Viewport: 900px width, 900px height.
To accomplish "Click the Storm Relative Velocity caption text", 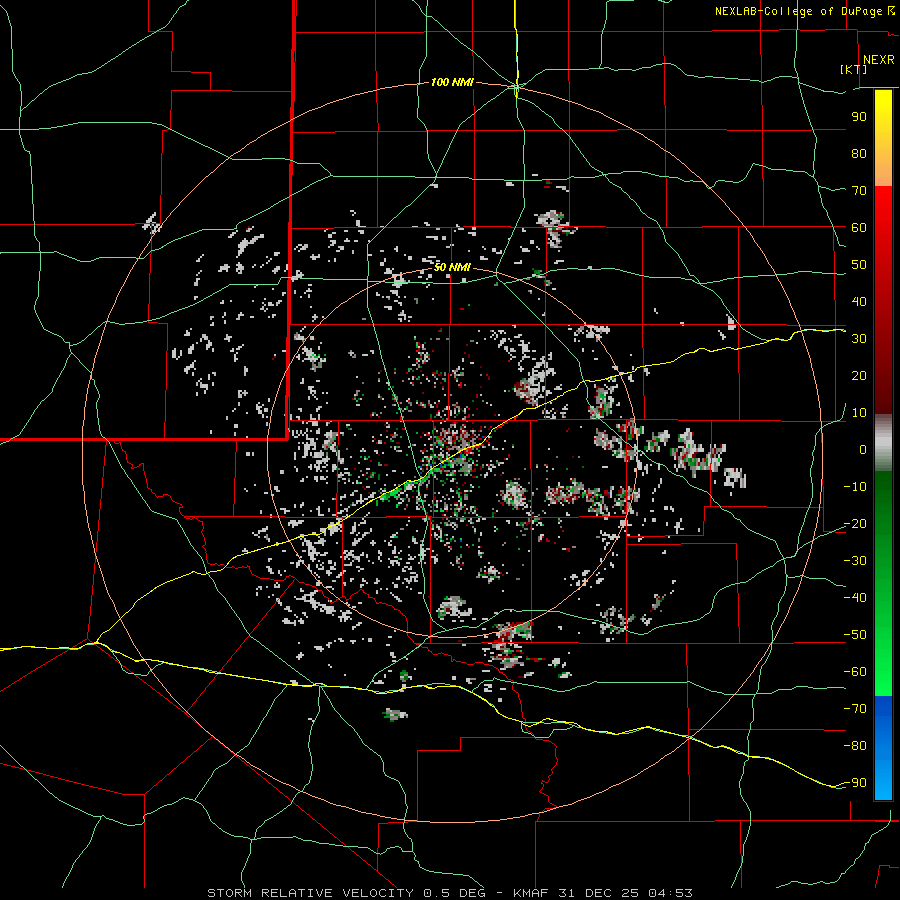I will point(449,893).
